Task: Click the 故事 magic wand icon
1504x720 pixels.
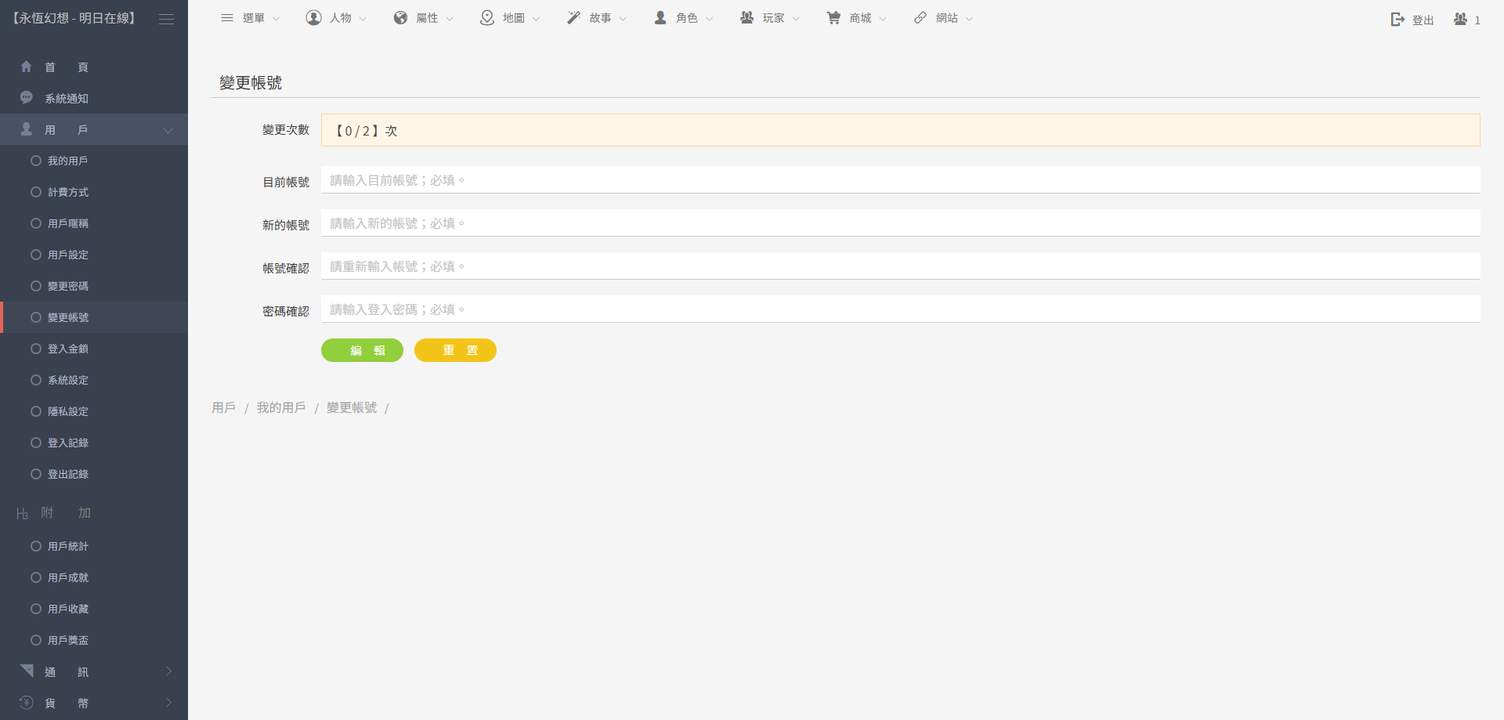Action: [x=574, y=18]
